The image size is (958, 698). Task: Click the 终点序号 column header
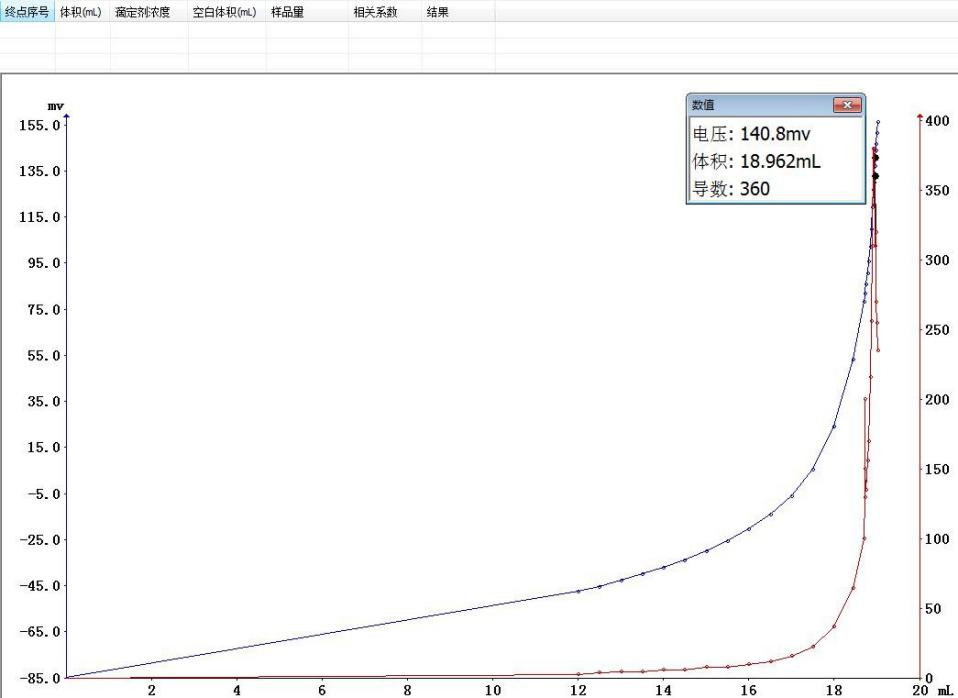(x=27, y=13)
